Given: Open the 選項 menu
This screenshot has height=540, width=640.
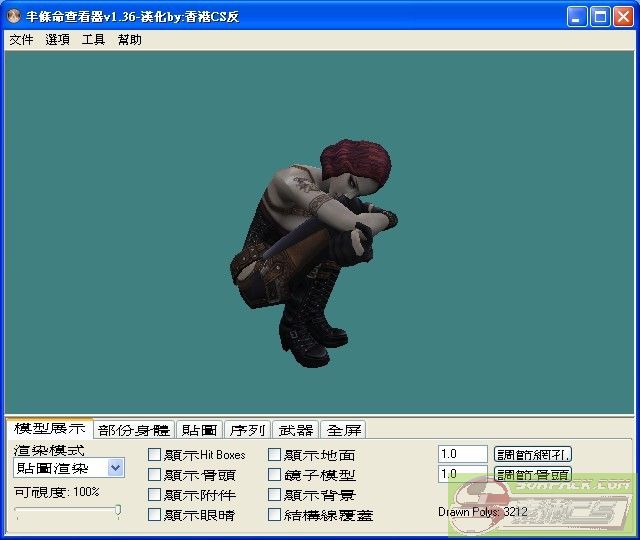Looking at the screenshot, I should click(x=57, y=40).
